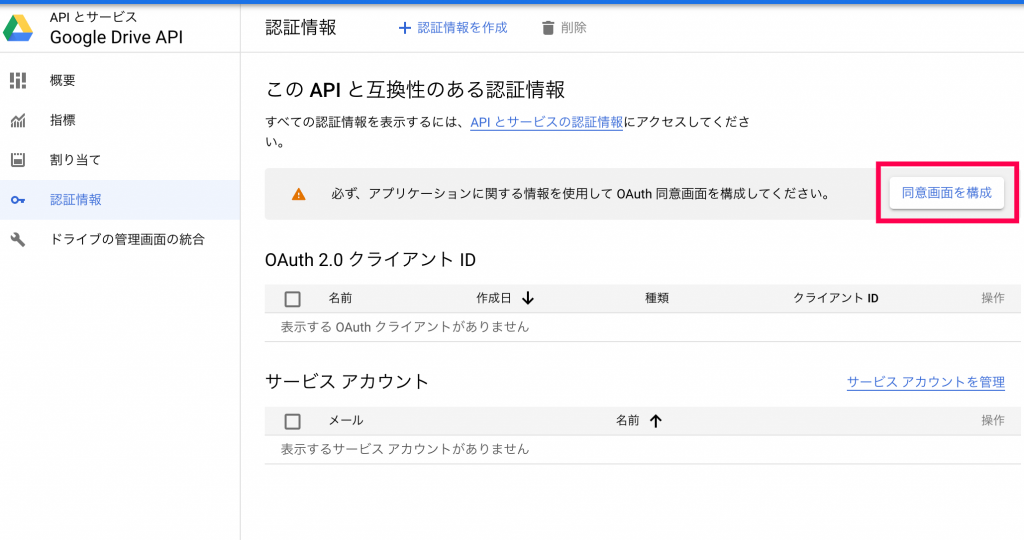The image size is (1024, 540).
Task: Click the Google Drive API title
Action: tap(116, 37)
